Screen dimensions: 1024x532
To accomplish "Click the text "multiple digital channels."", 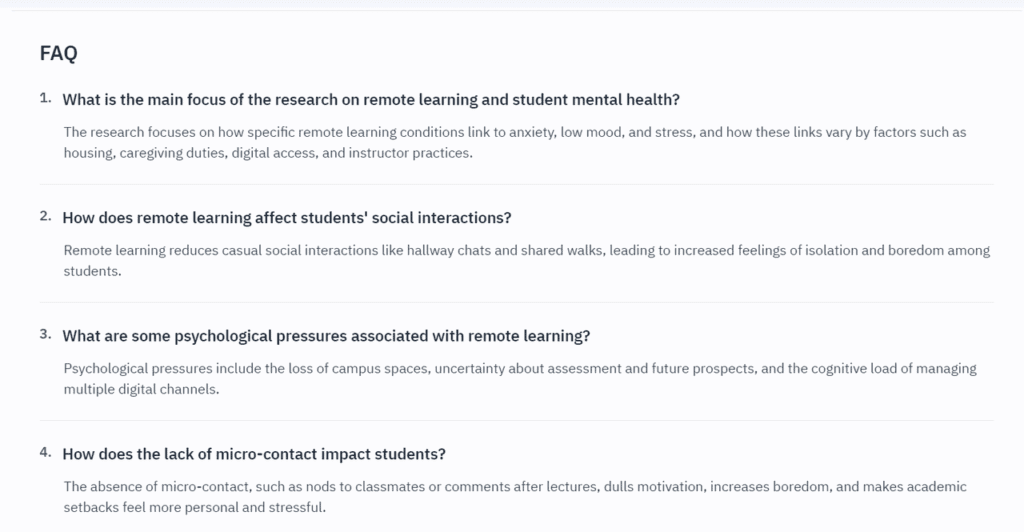I will [x=141, y=389].
